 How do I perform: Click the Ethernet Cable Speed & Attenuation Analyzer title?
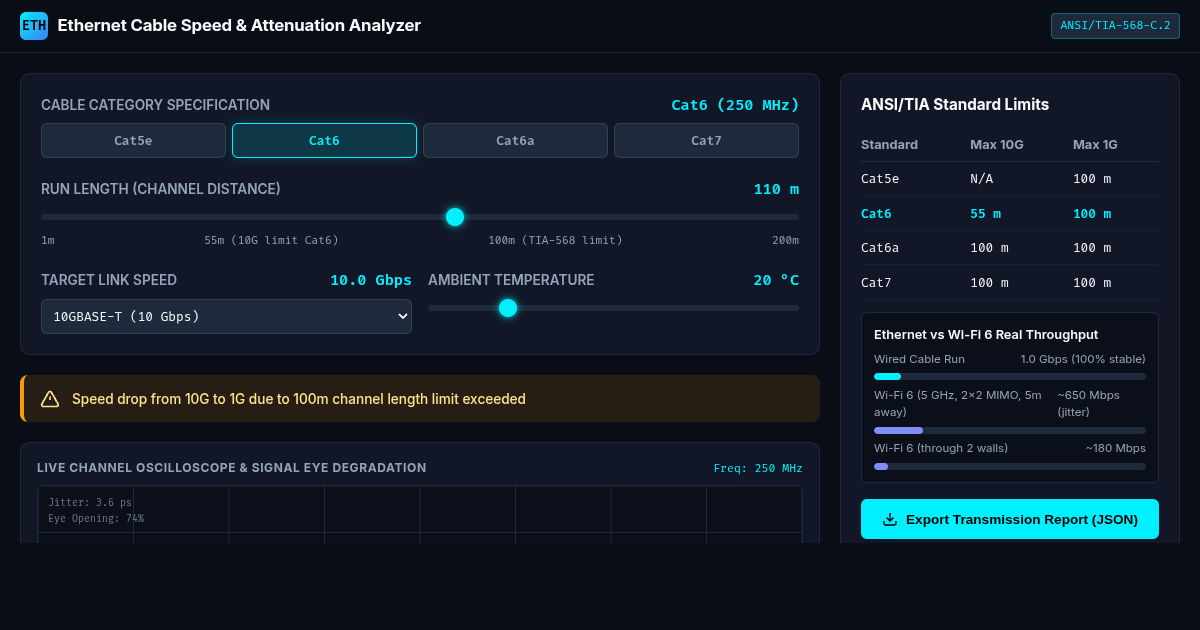point(239,26)
